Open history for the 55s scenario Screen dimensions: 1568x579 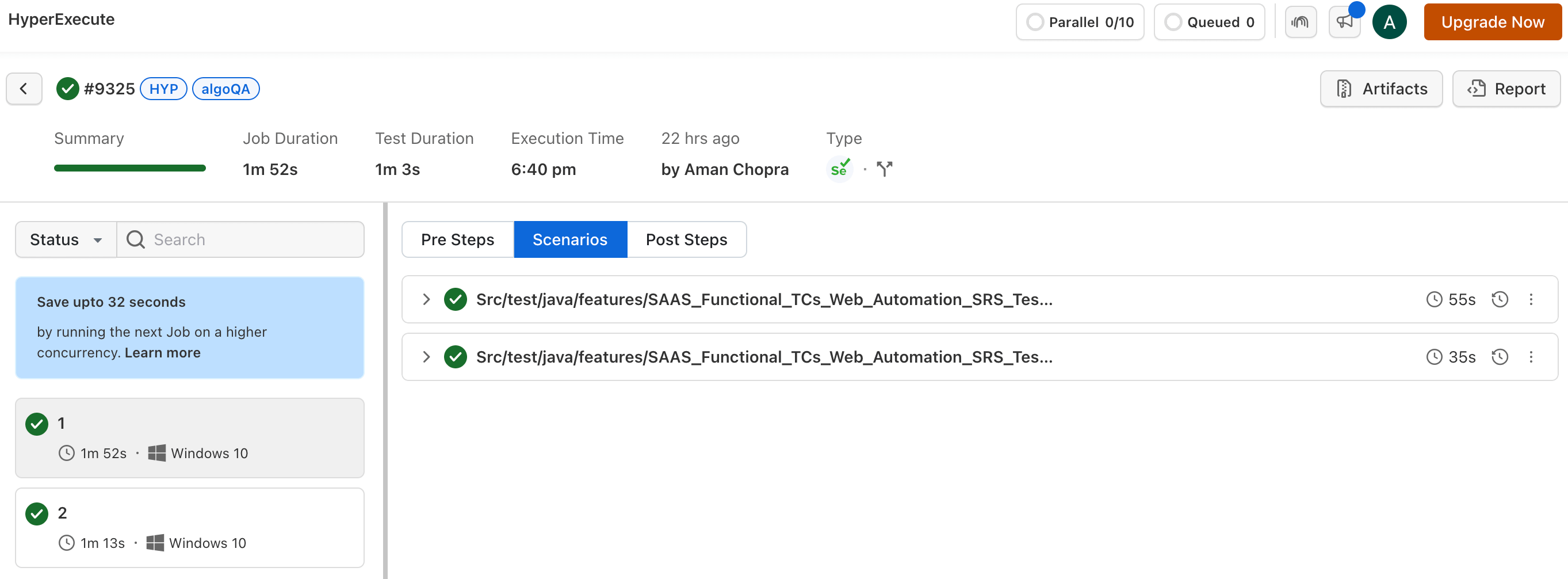(x=1499, y=299)
